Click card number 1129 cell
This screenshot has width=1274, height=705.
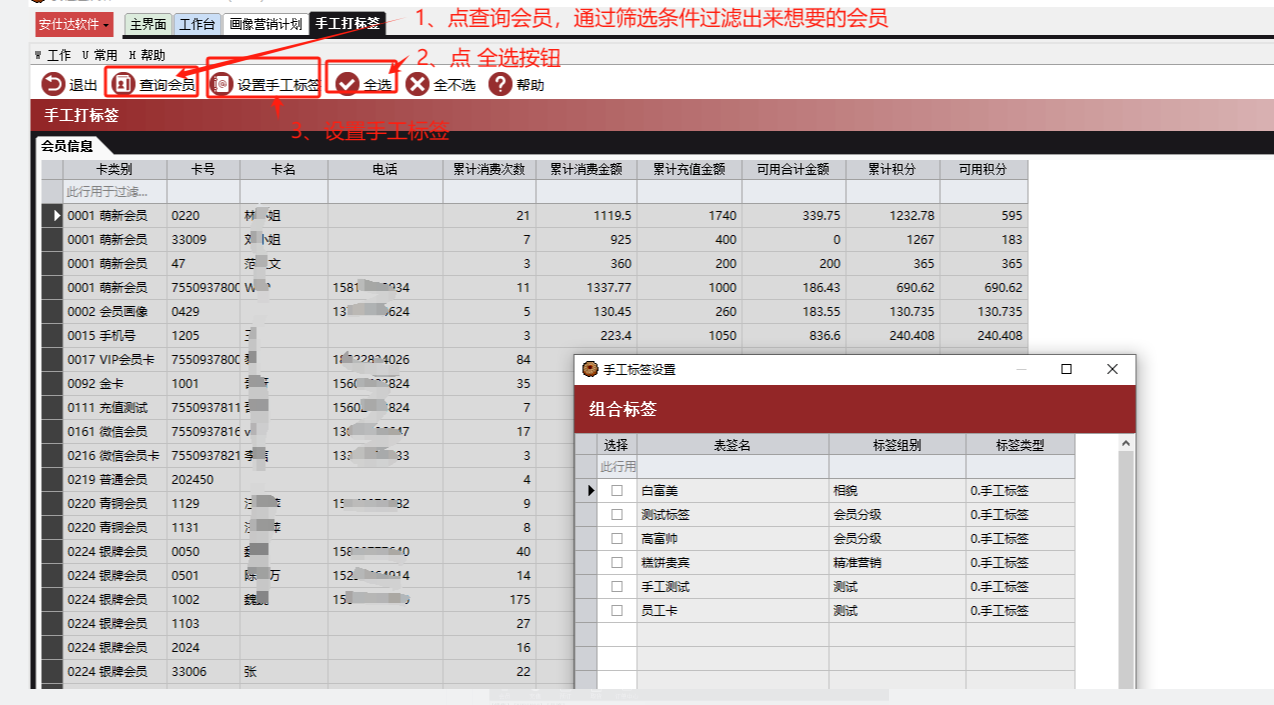click(203, 503)
